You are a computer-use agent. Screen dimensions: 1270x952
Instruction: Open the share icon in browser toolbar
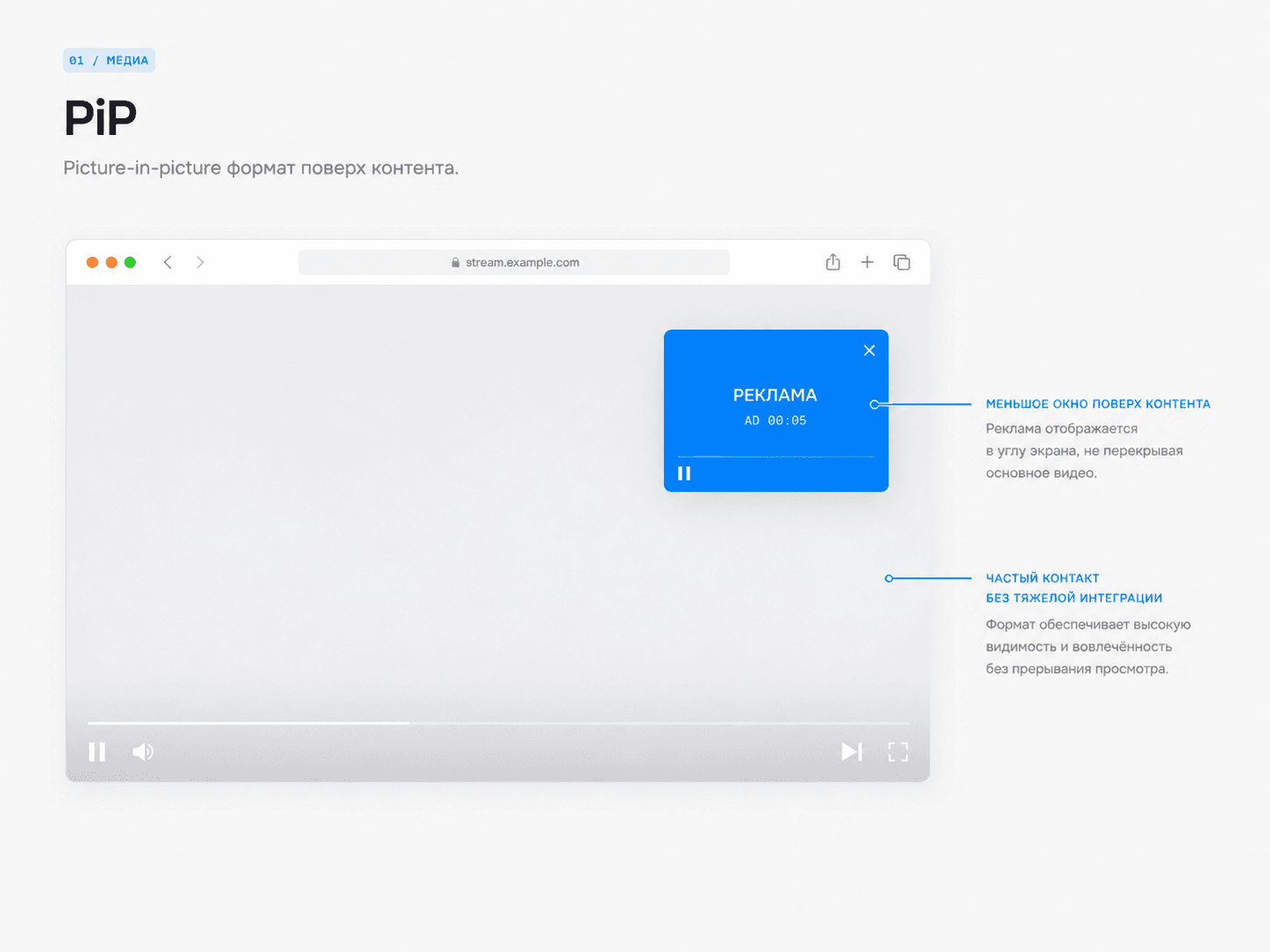pos(833,262)
